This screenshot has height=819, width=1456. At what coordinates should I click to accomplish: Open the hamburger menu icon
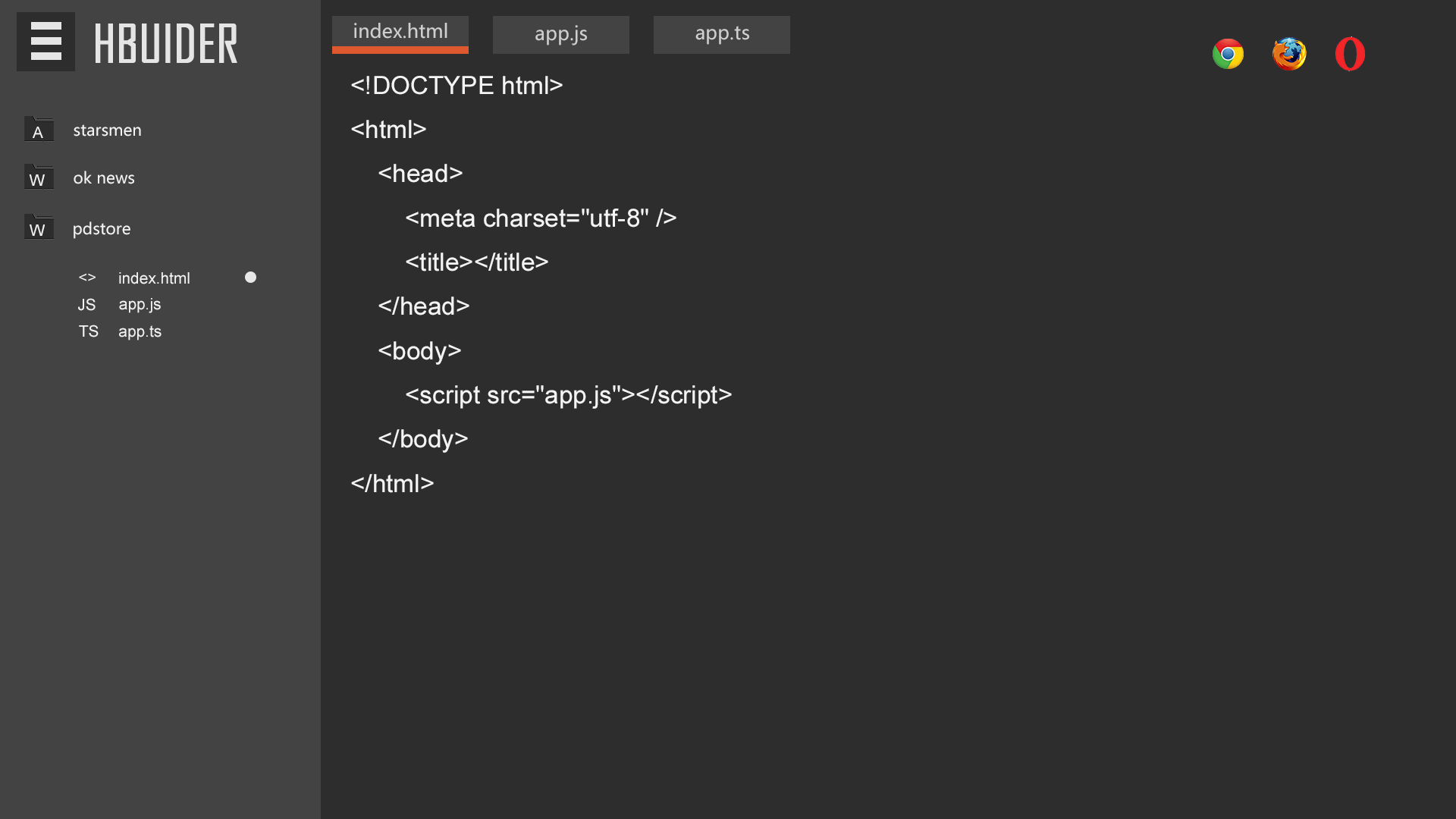(x=45, y=42)
